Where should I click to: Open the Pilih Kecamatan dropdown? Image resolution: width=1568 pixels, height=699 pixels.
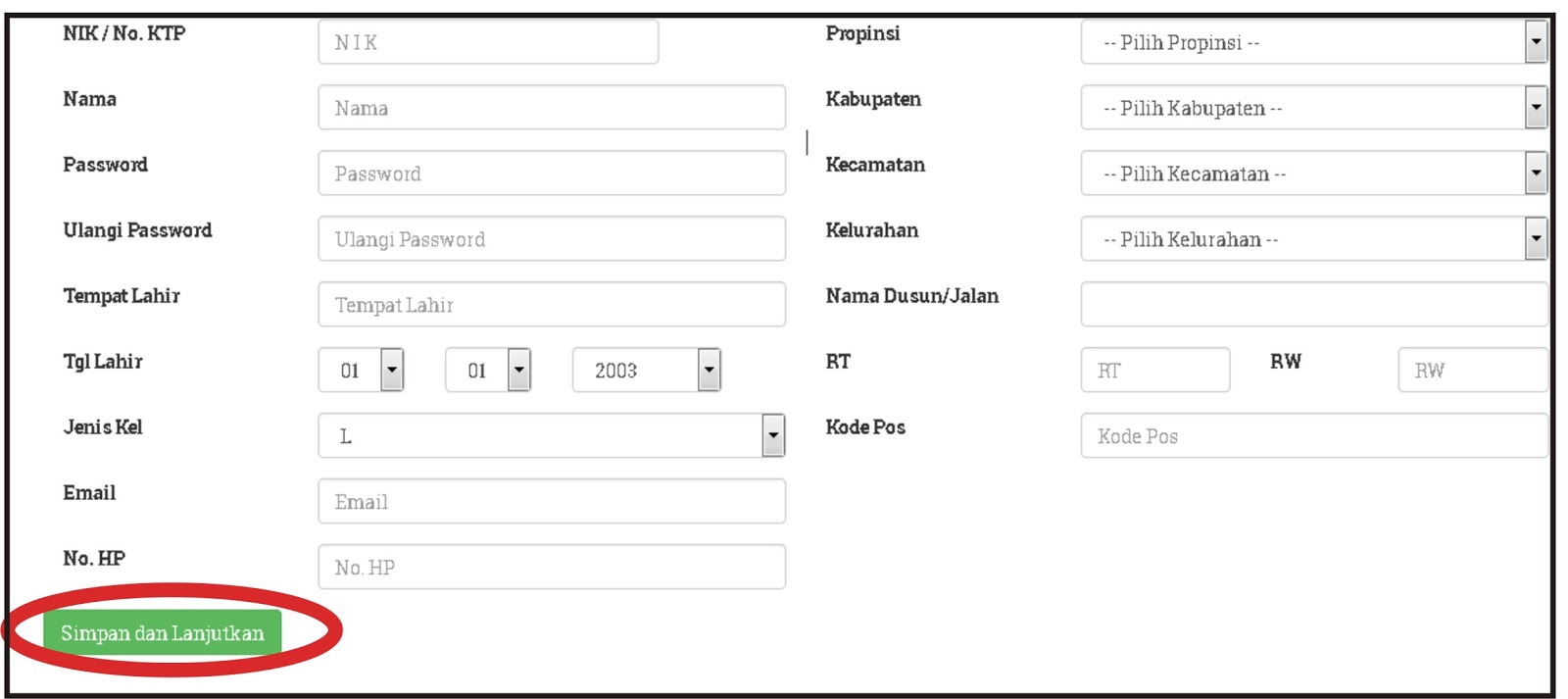[x=1313, y=174]
